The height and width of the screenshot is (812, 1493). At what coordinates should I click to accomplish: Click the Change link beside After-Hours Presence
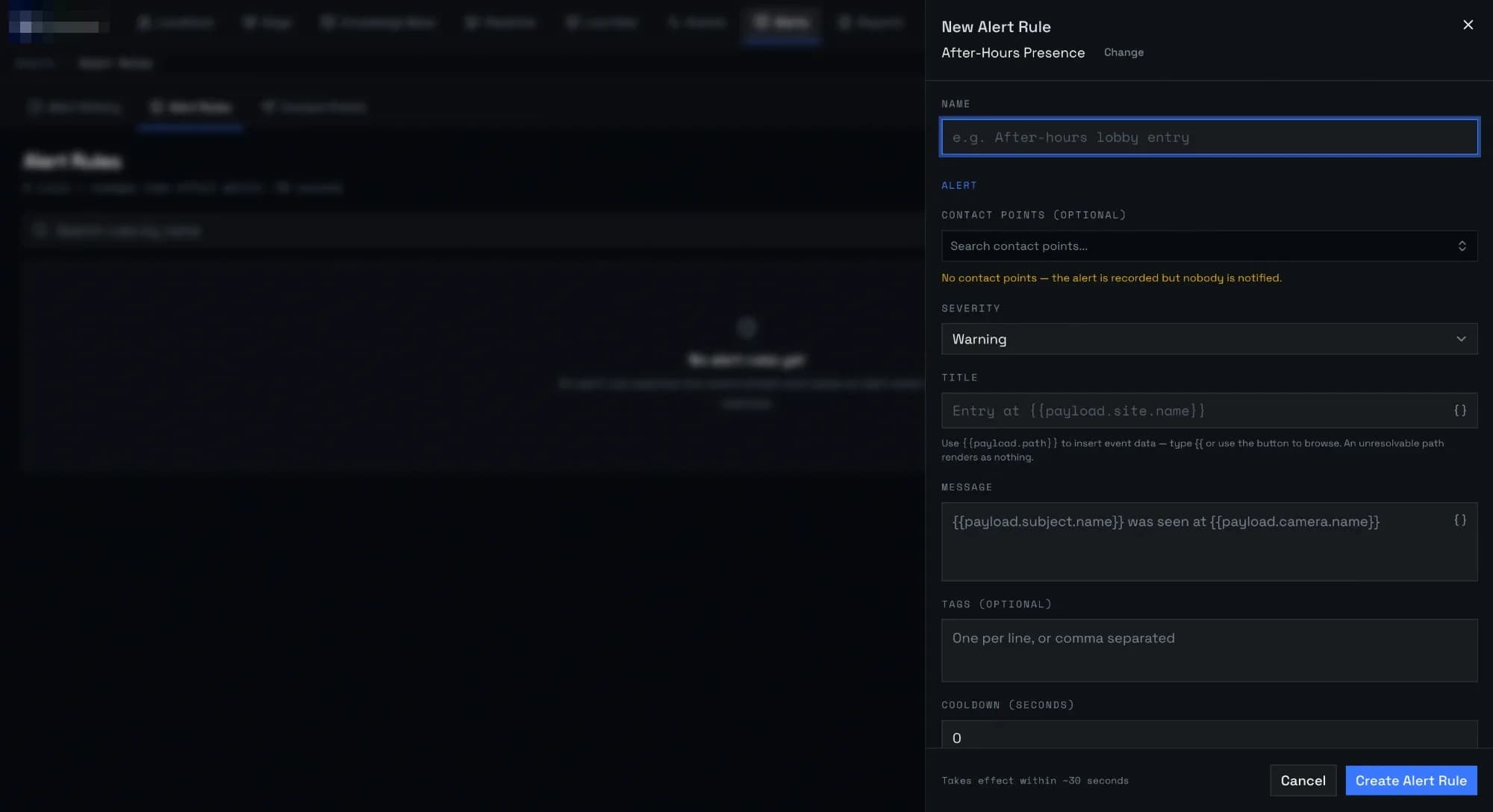(1123, 52)
